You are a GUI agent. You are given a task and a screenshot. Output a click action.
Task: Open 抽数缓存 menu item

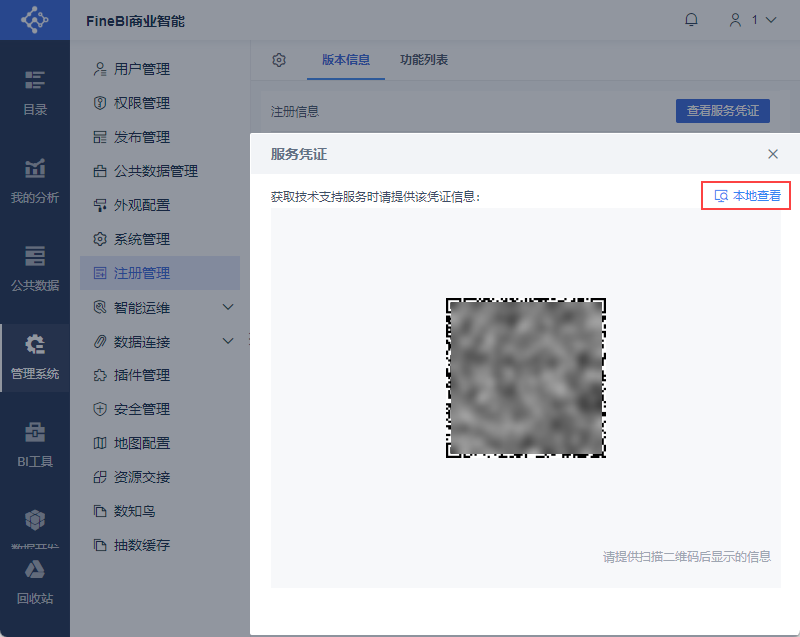coord(160,545)
